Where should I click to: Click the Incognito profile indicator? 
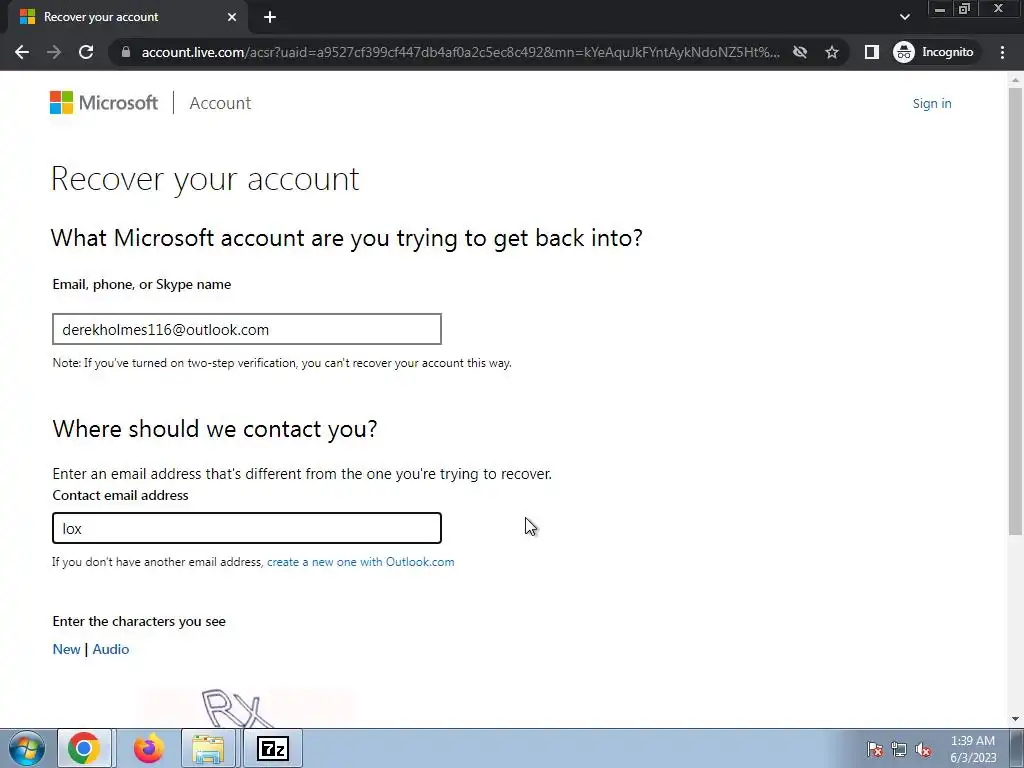pos(934,52)
